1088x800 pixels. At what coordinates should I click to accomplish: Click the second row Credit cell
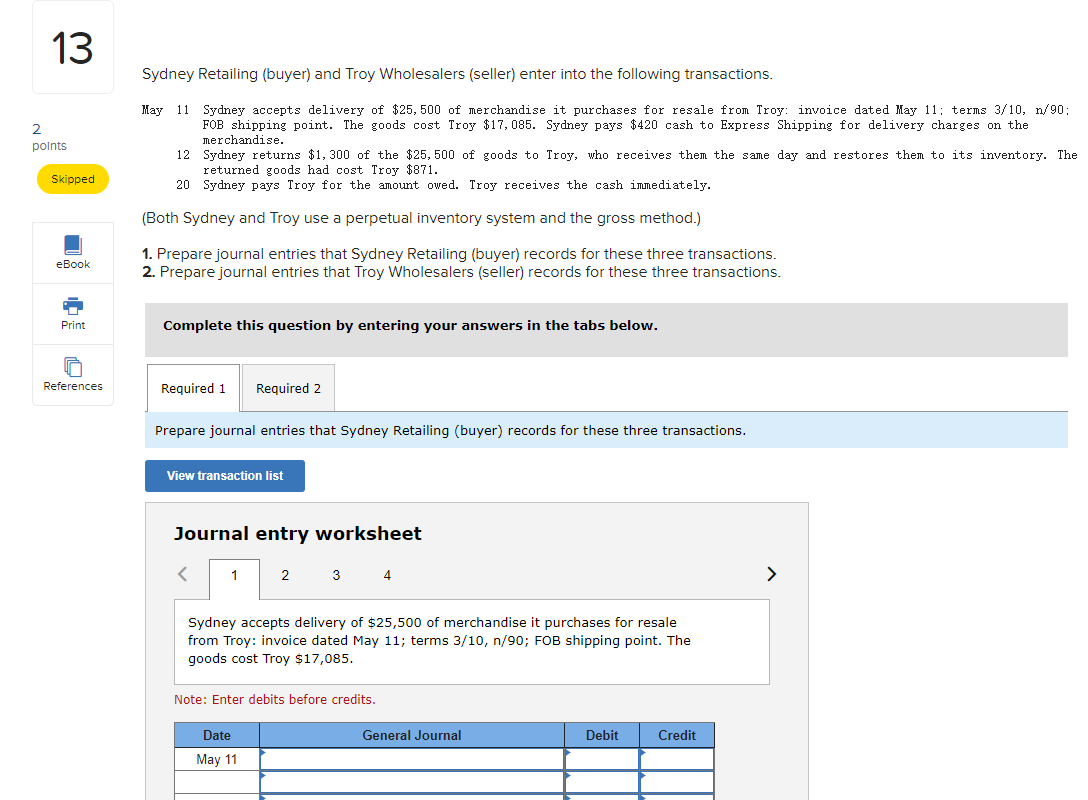point(677,782)
